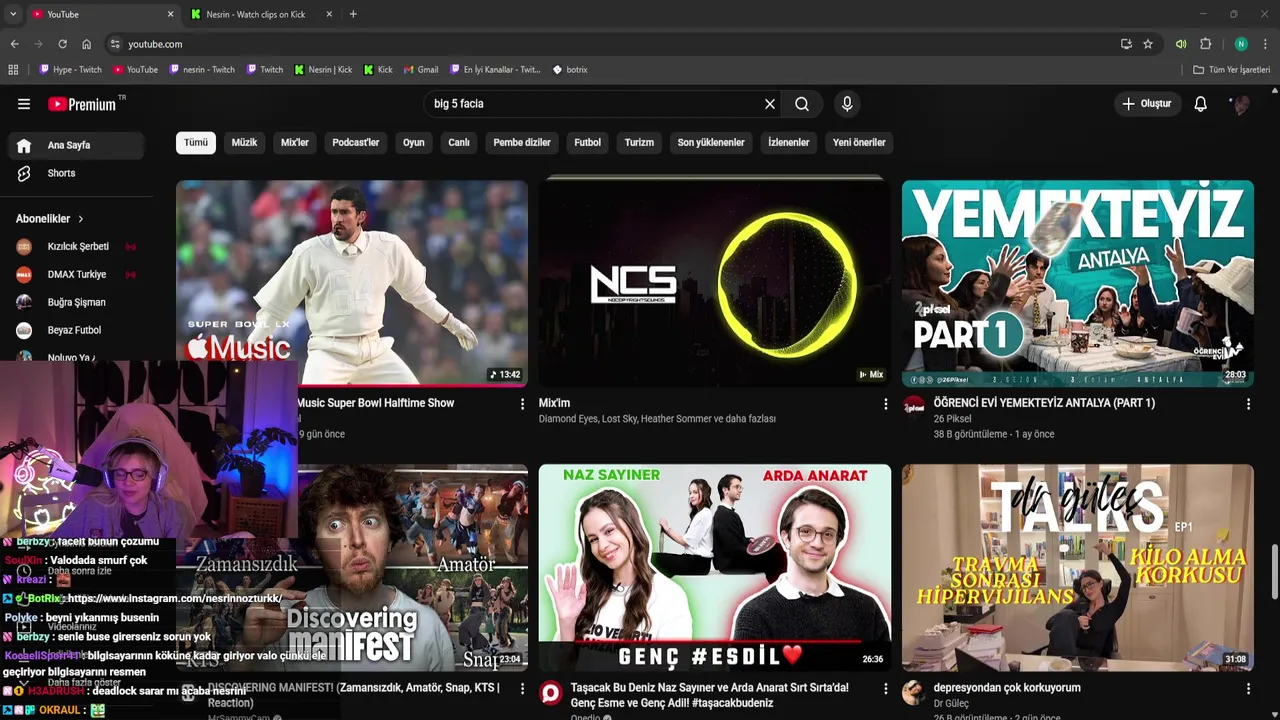
Task: Open the botrix bookmark
Action: pyautogui.click(x=570, y=70)
